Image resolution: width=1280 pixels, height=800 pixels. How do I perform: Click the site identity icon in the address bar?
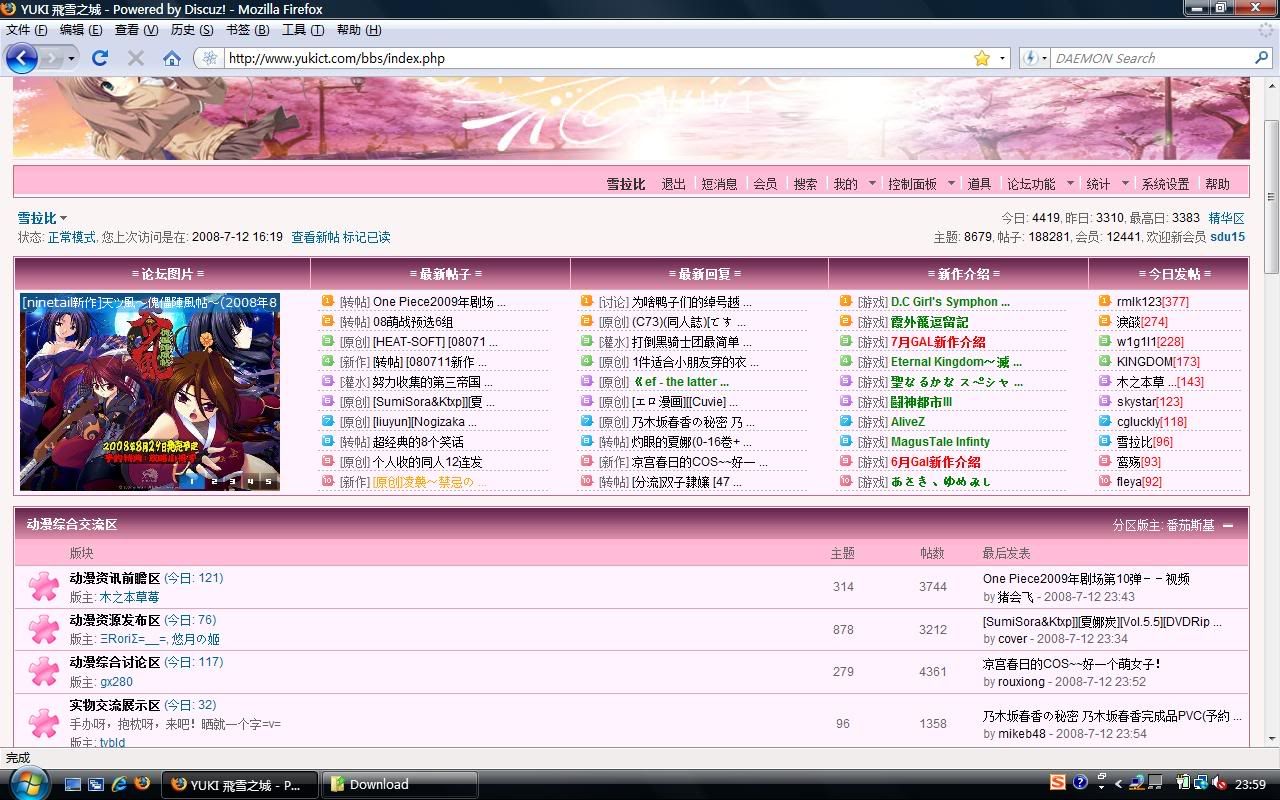click(x=209, y=58)
